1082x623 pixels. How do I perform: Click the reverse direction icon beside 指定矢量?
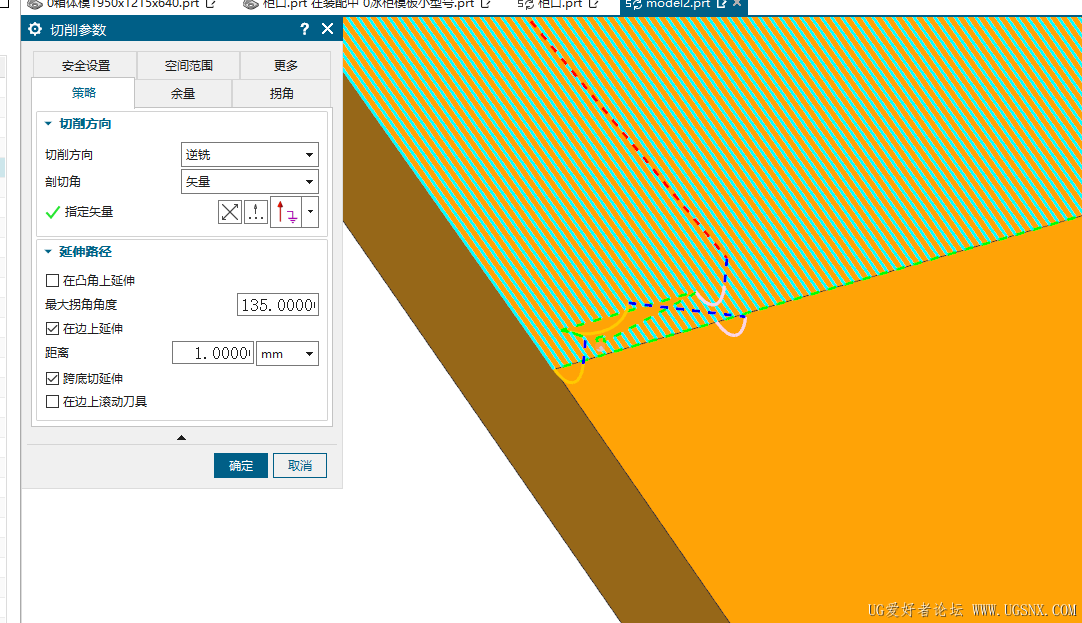tap(230, 212)
